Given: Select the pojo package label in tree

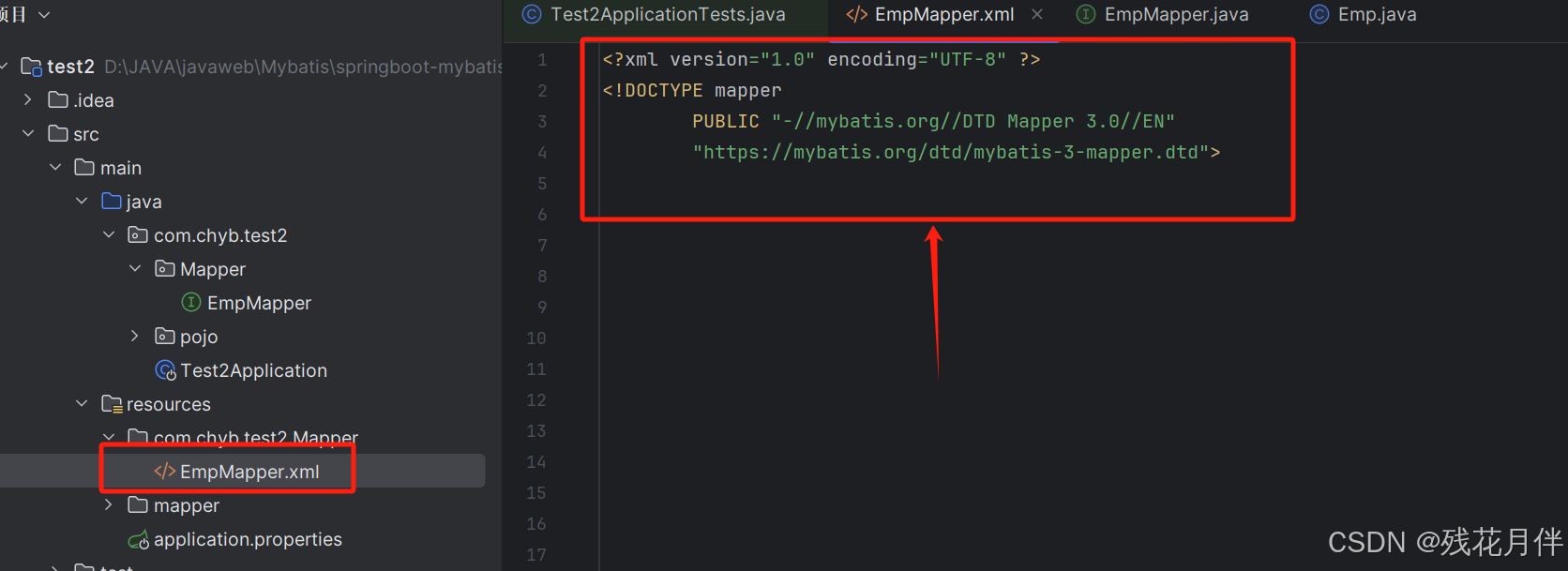Looking at the screenshot, I should tap(199, 337).
